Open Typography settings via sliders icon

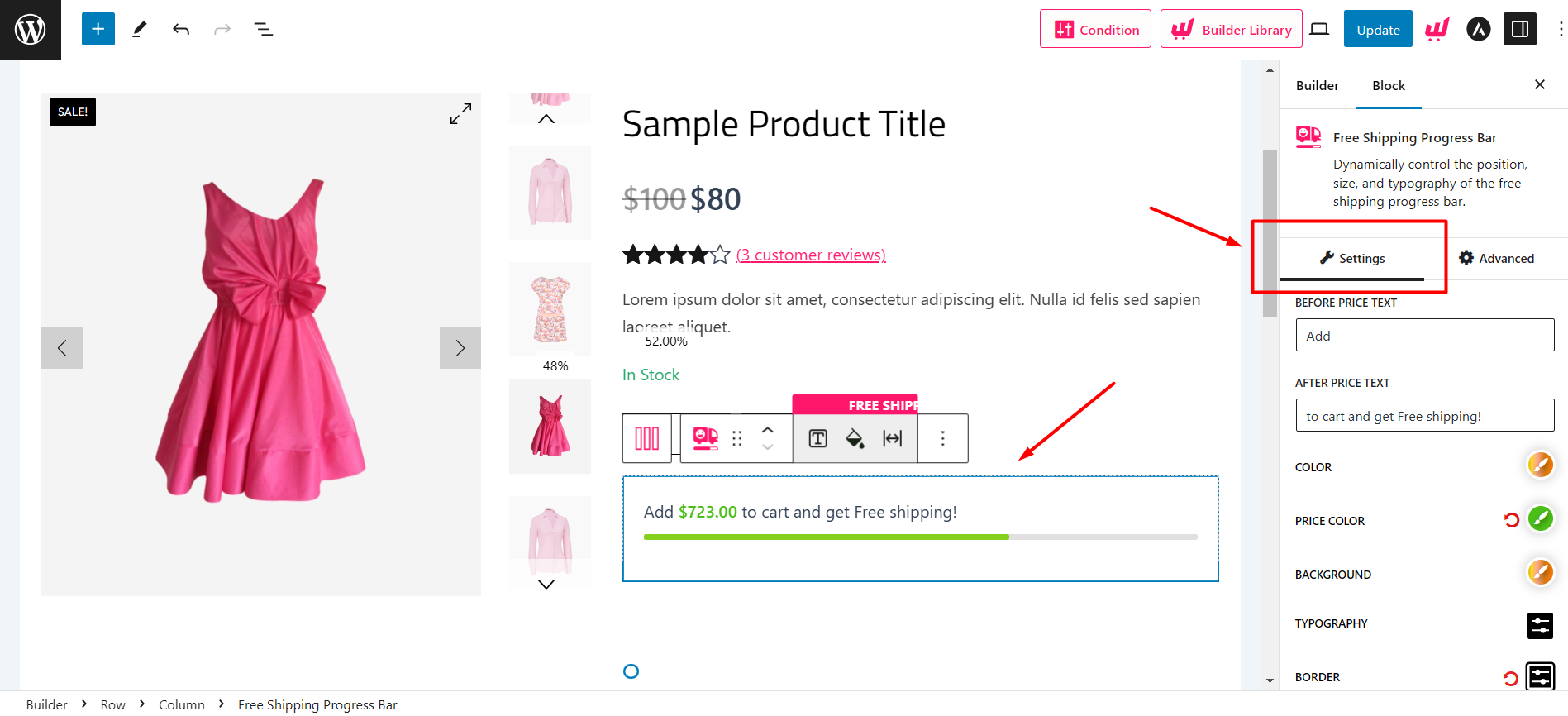(1540, 626)
